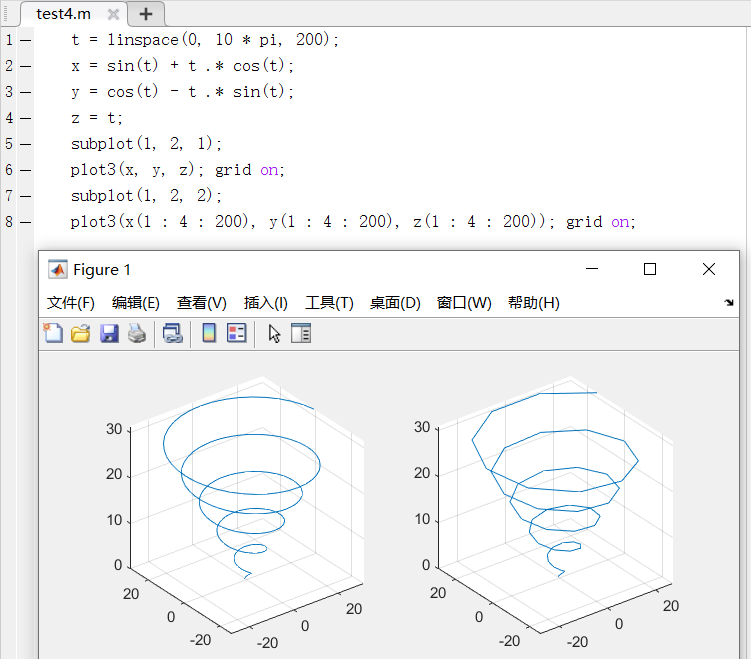Open the 插入(I) menu
The width and height of the screenshot is (751, 659).
pos(265,303)
